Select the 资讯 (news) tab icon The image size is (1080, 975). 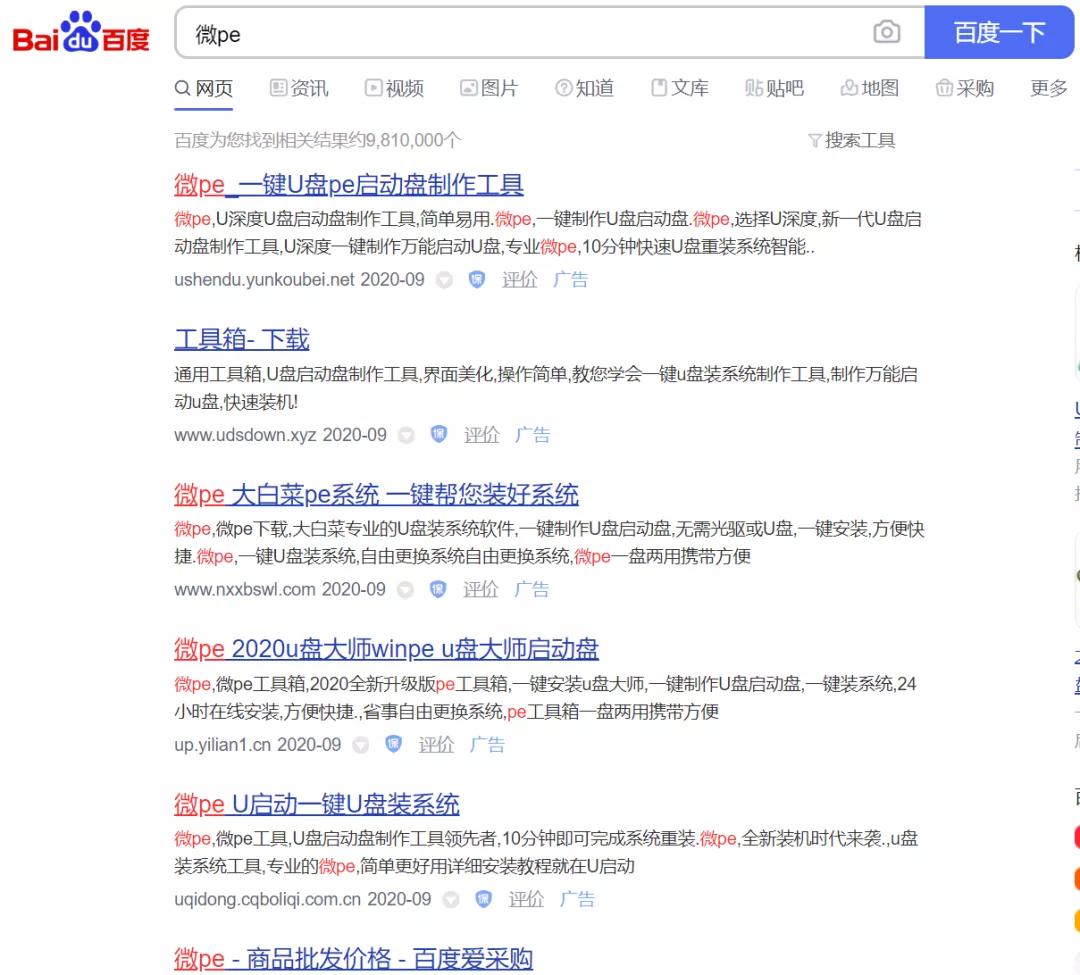(277, 88)
